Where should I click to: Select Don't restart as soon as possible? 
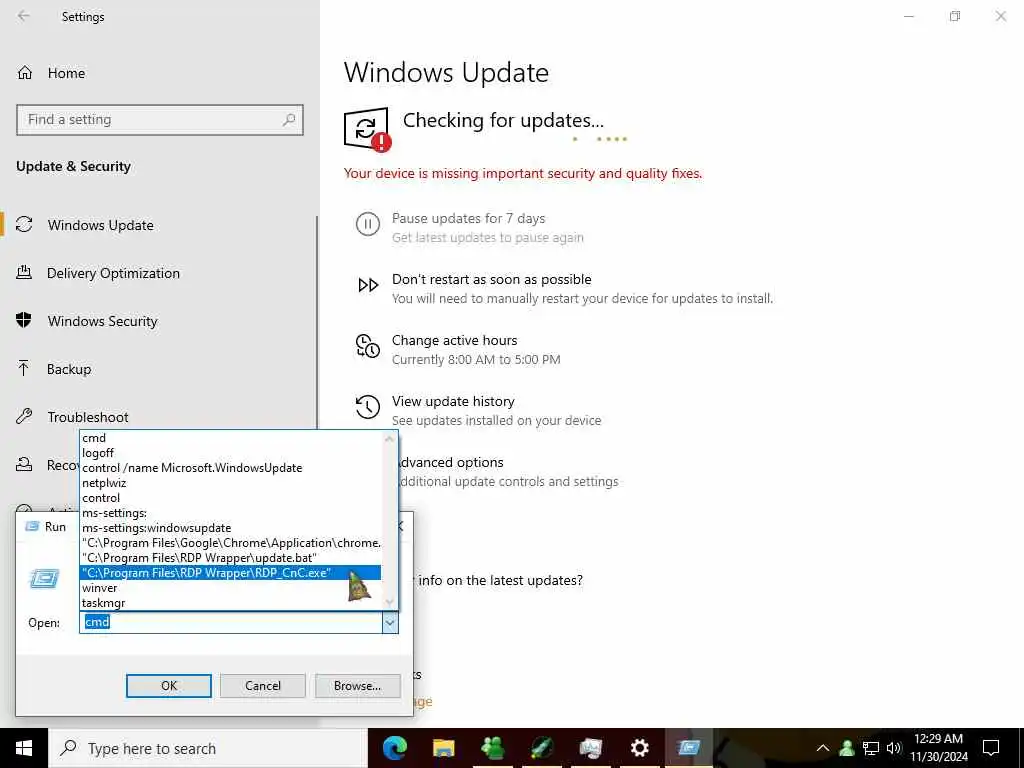pos(492,279)
